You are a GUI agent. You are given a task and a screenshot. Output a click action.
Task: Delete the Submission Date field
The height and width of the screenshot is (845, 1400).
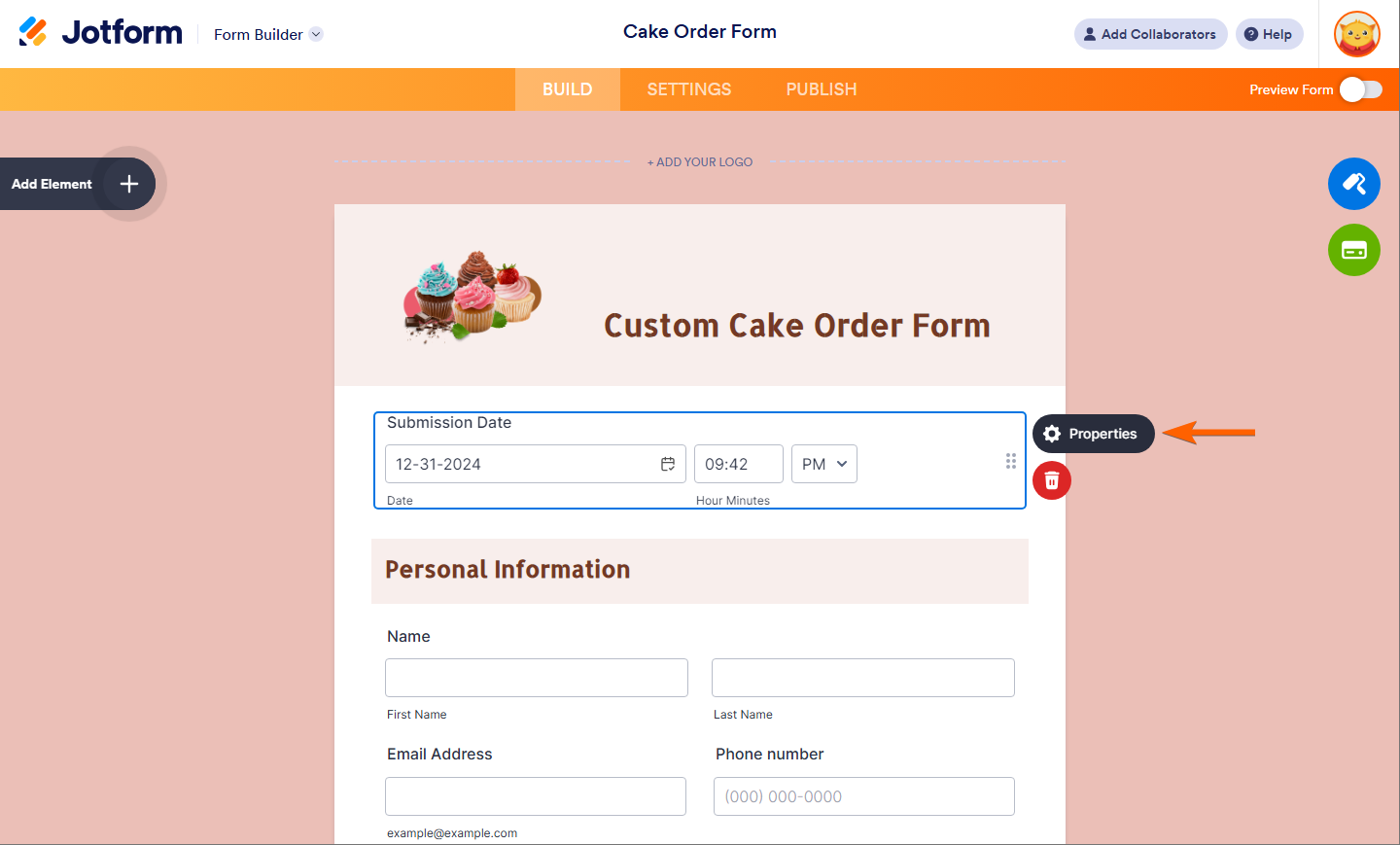pos(1051,480)
